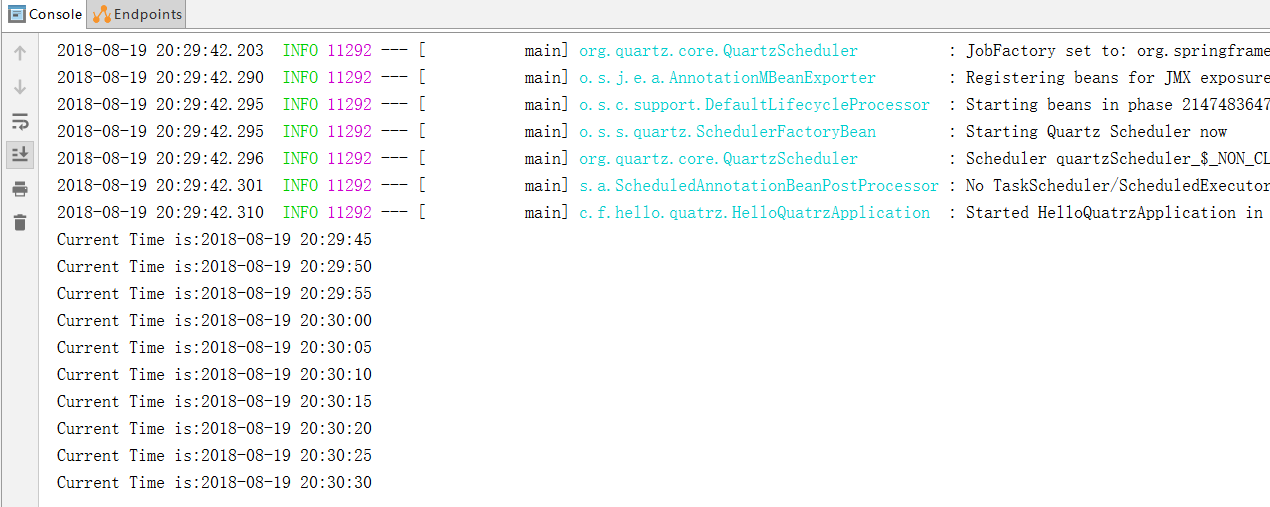Viewport: 1270px width, 507px height.
Task: Switch to the Console tab
Action: pyautogui.click(x=45, y=14)
